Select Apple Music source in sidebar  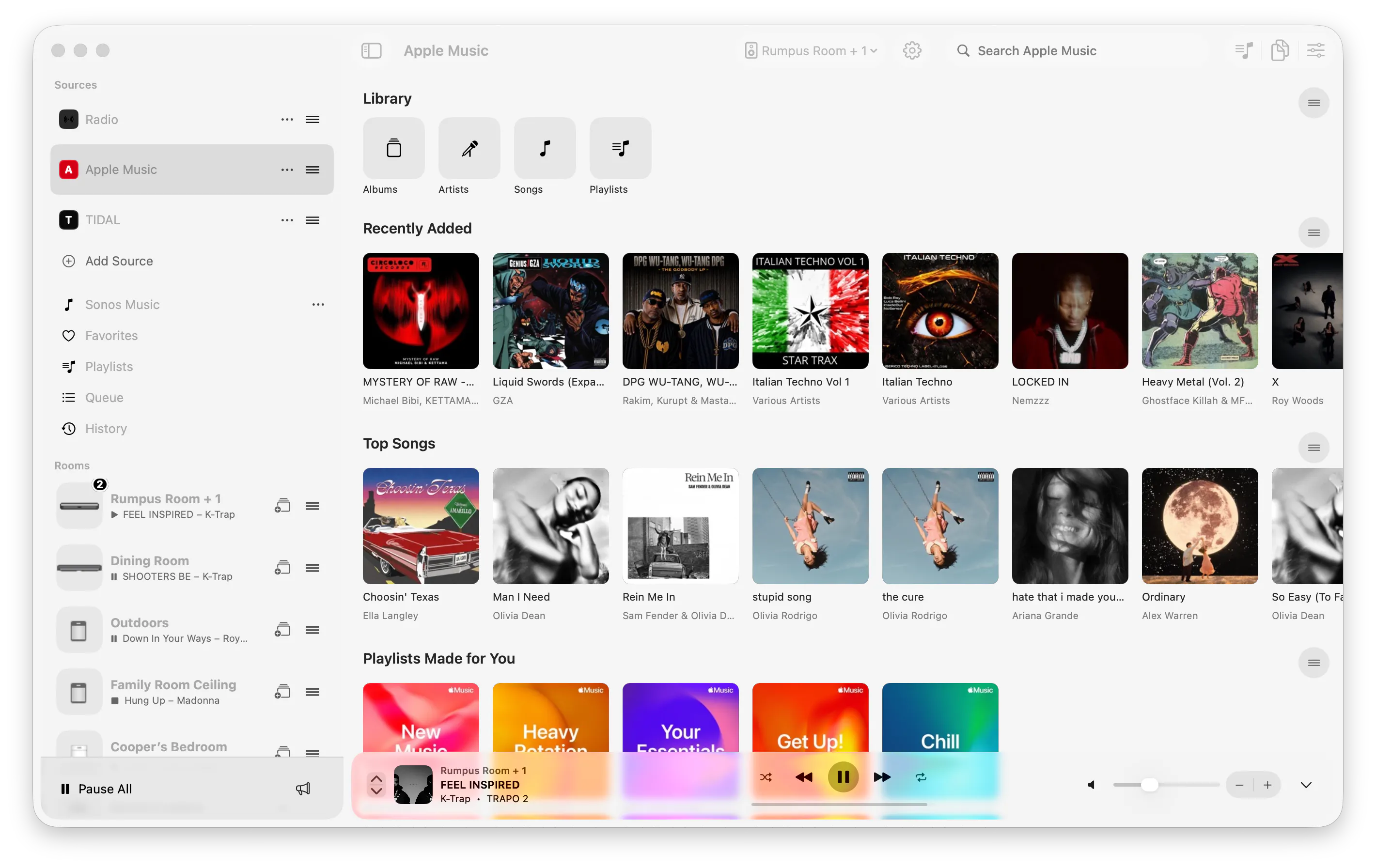[191, 170]
